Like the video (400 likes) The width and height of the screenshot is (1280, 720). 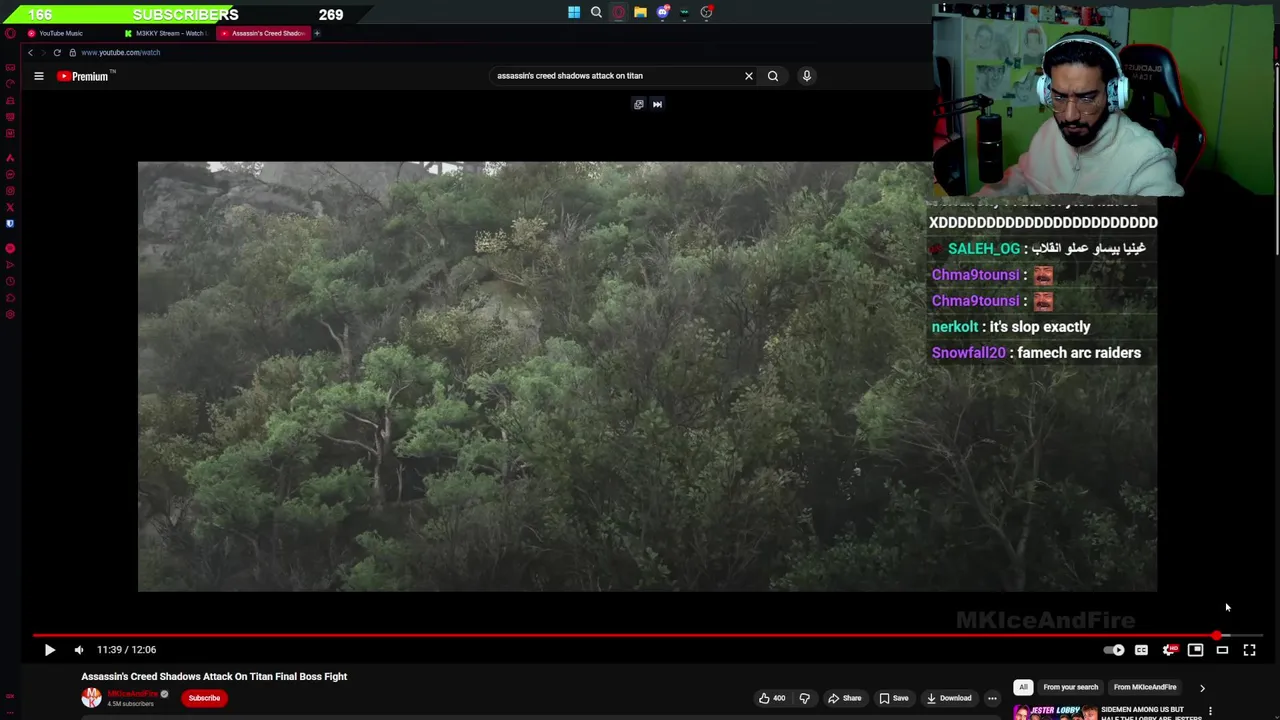click(x=771, y=698)
